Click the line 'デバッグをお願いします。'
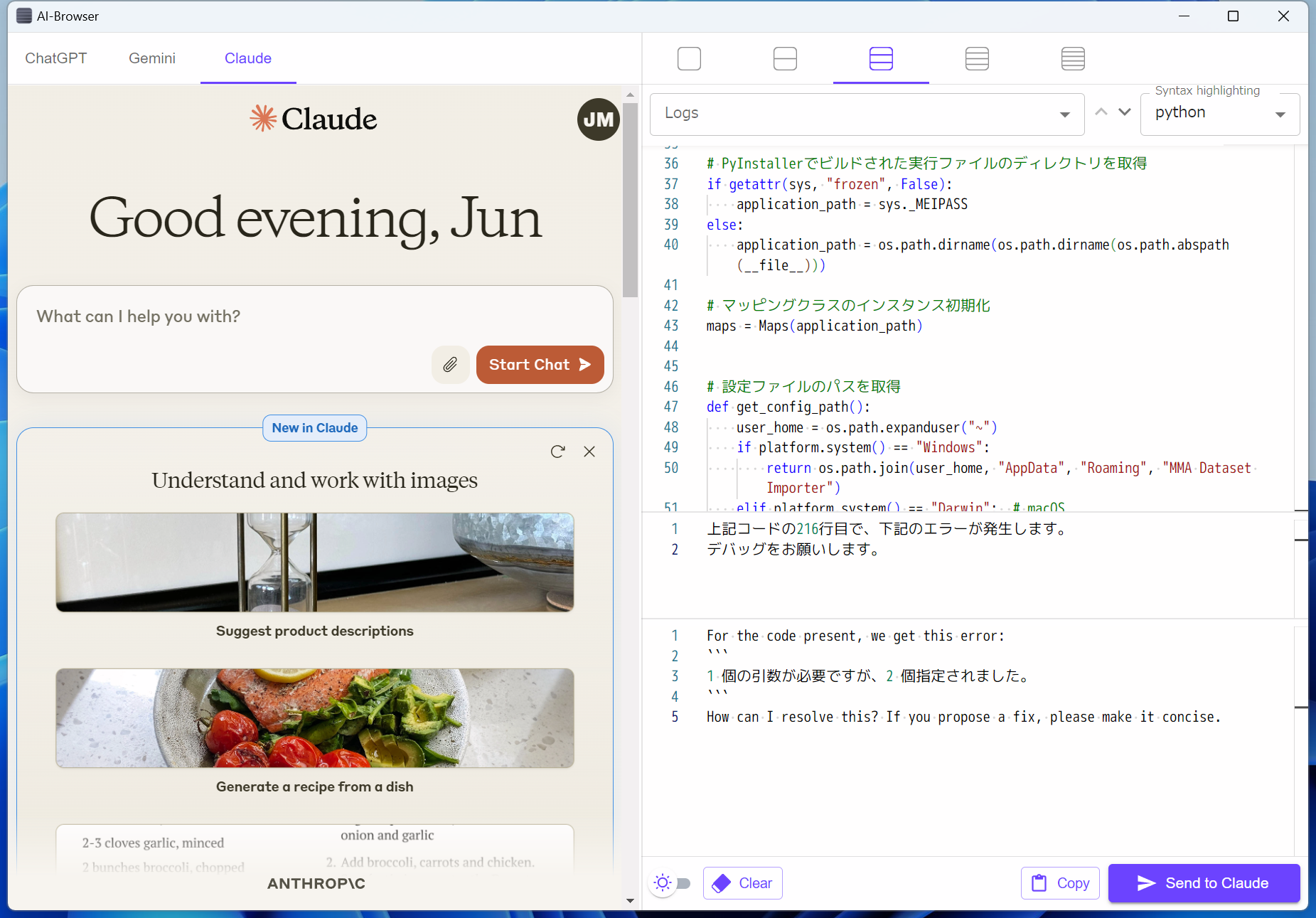Image resolution: width=1316 pixels, height=918 pixels. (x=793, y=550)
